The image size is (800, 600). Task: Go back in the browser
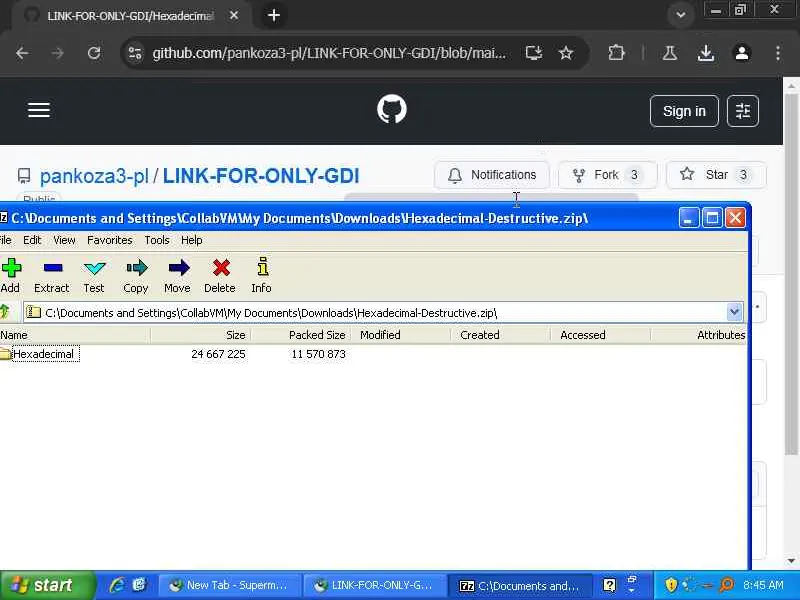point(22,53)
